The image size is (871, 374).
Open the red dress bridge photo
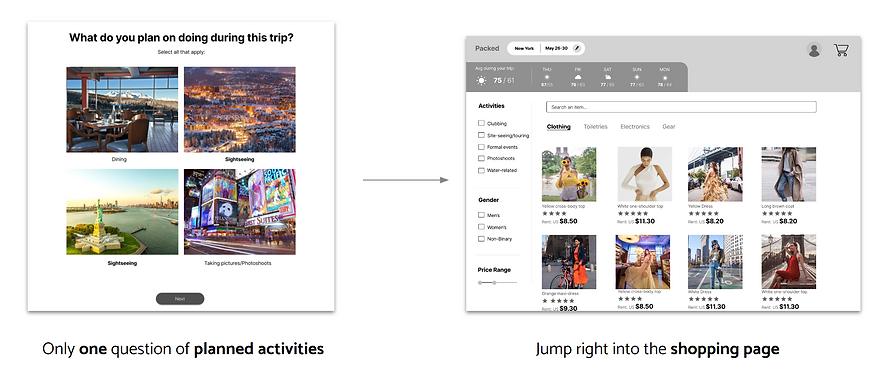(789, 262)
